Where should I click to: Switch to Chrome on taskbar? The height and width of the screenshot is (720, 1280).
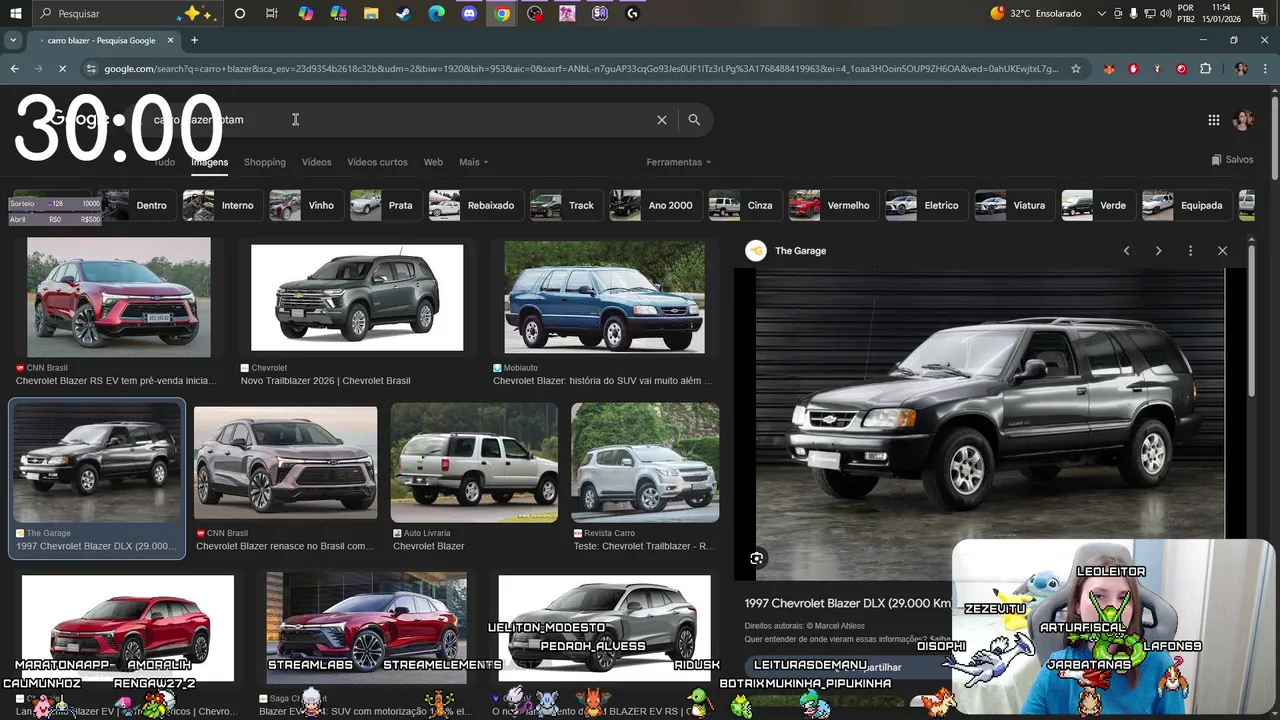[502, 13]
